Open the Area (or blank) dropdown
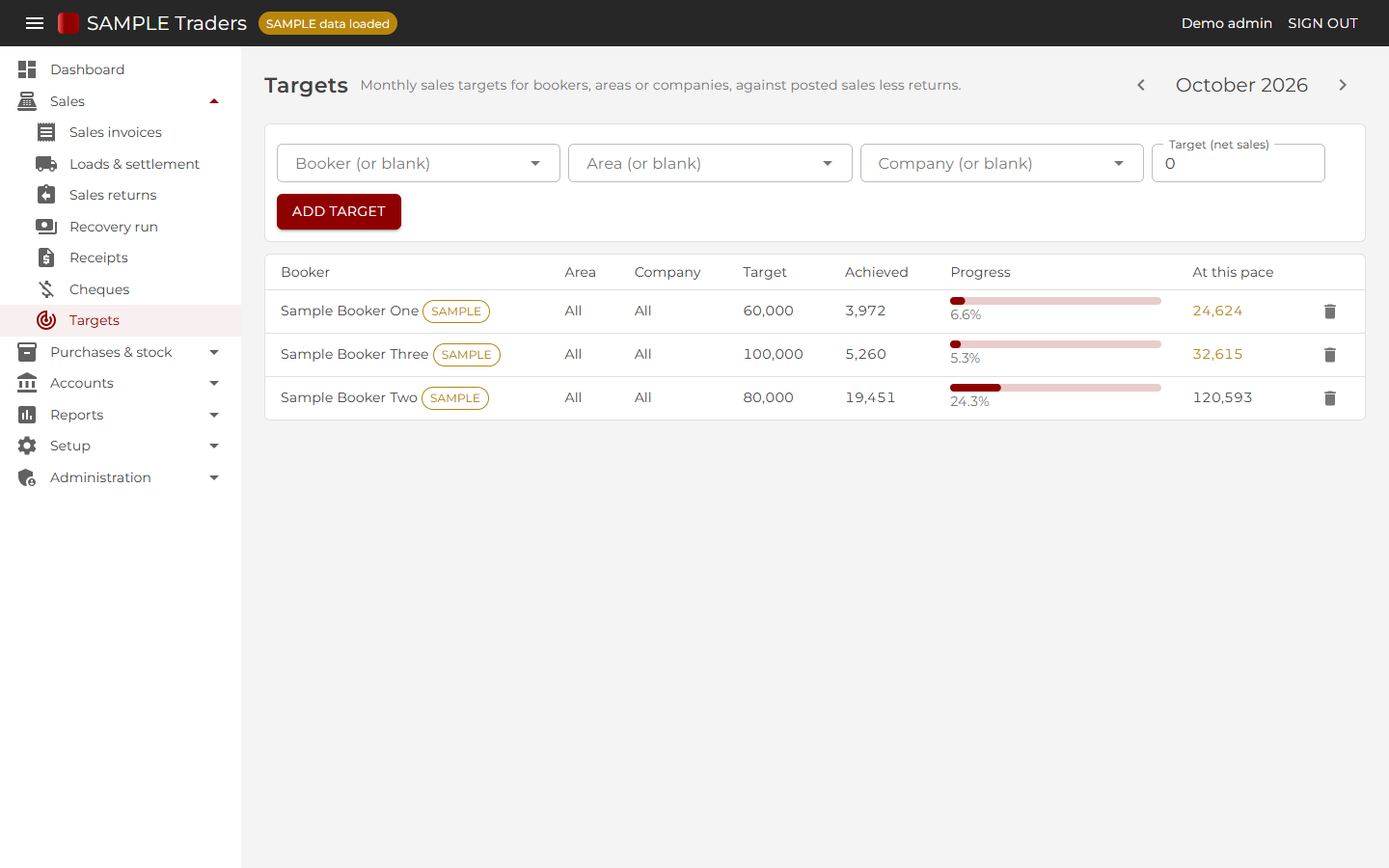Image resolution: width=1389 pixels, height=868 pixels. click(x=710, y=163)
